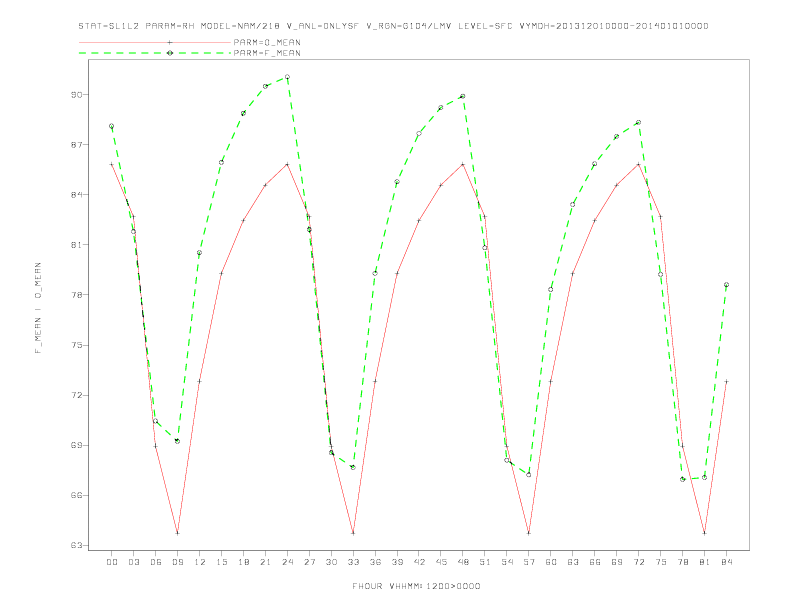Click forecast hour label 21
Screen dimensions: 792x612
[x=265, y=562]
